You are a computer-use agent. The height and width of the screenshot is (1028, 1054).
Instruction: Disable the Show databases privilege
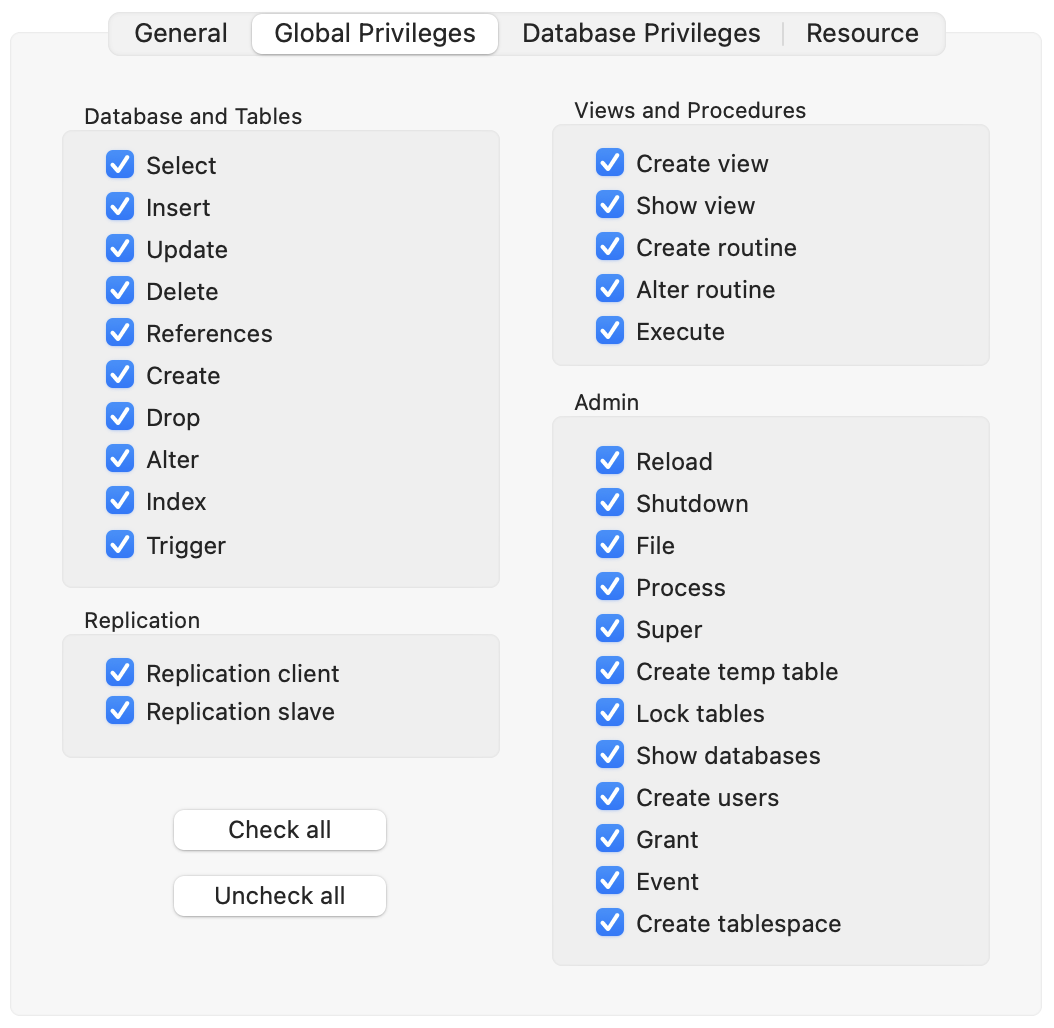(x=610, y=755)
